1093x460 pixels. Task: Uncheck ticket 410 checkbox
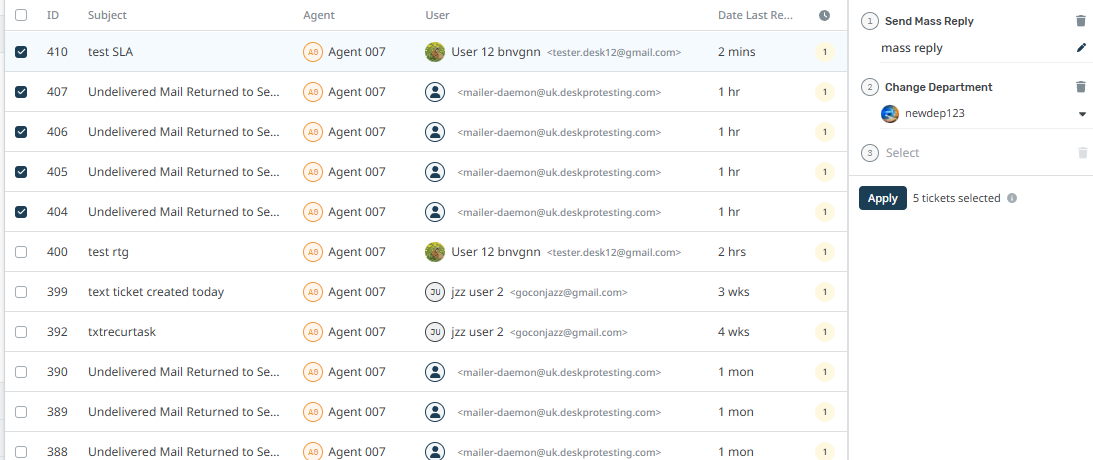(x=22, y=52)
